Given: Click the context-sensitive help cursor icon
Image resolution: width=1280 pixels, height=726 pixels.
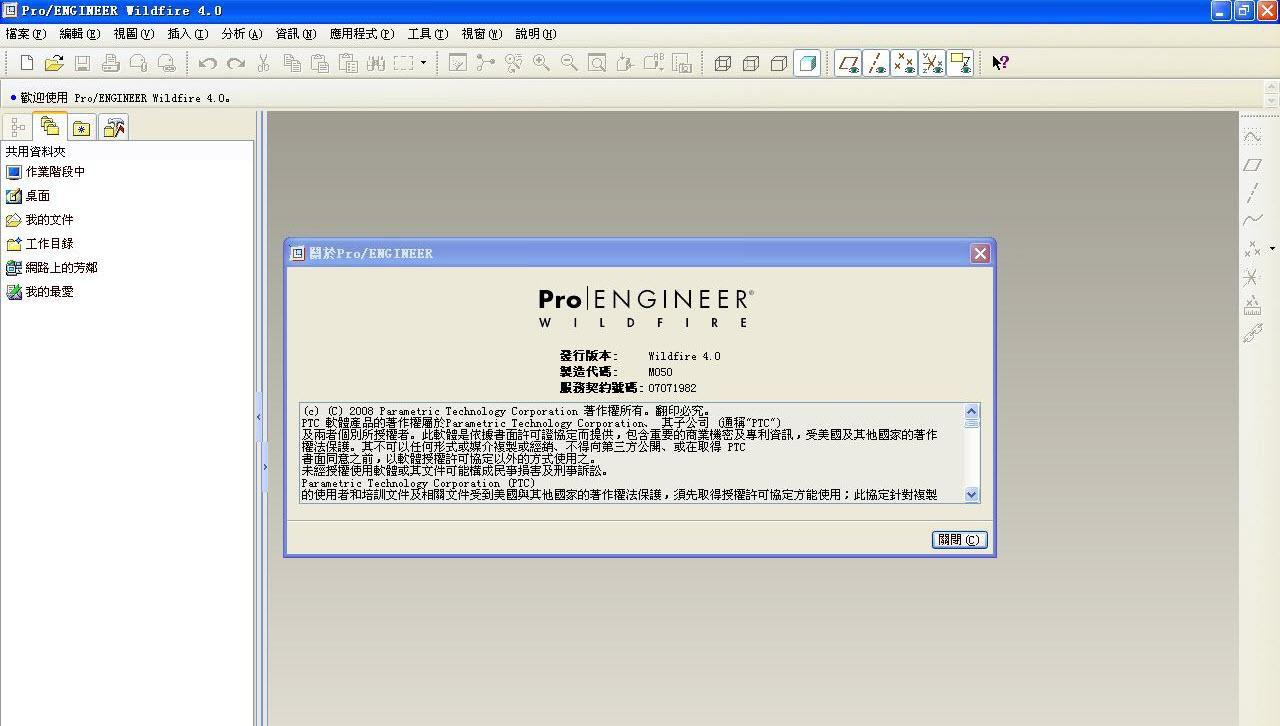Looking at the screenshot, I should (1000, 63).
